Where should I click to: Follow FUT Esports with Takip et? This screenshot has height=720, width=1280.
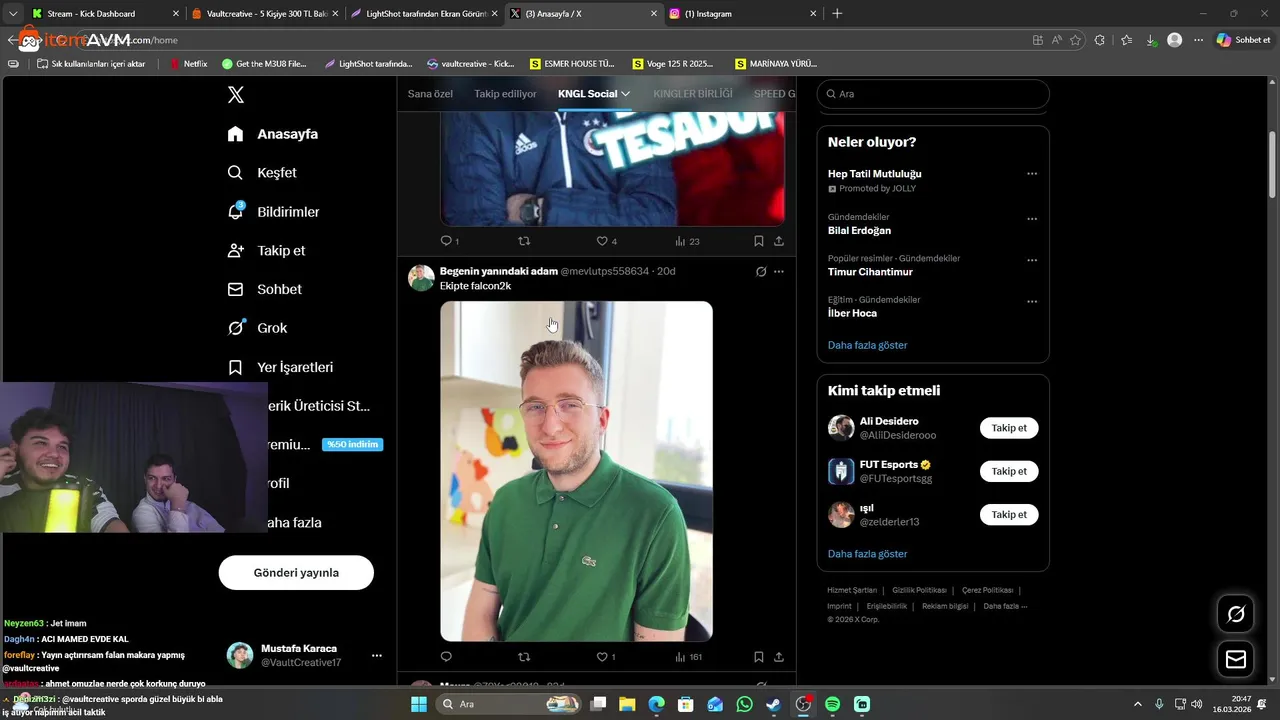[x=1009, y=471]
